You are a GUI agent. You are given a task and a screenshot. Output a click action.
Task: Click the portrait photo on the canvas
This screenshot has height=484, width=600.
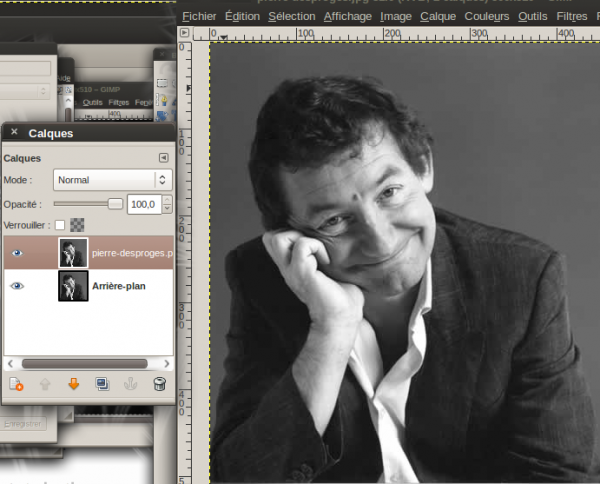pos(405,262)
